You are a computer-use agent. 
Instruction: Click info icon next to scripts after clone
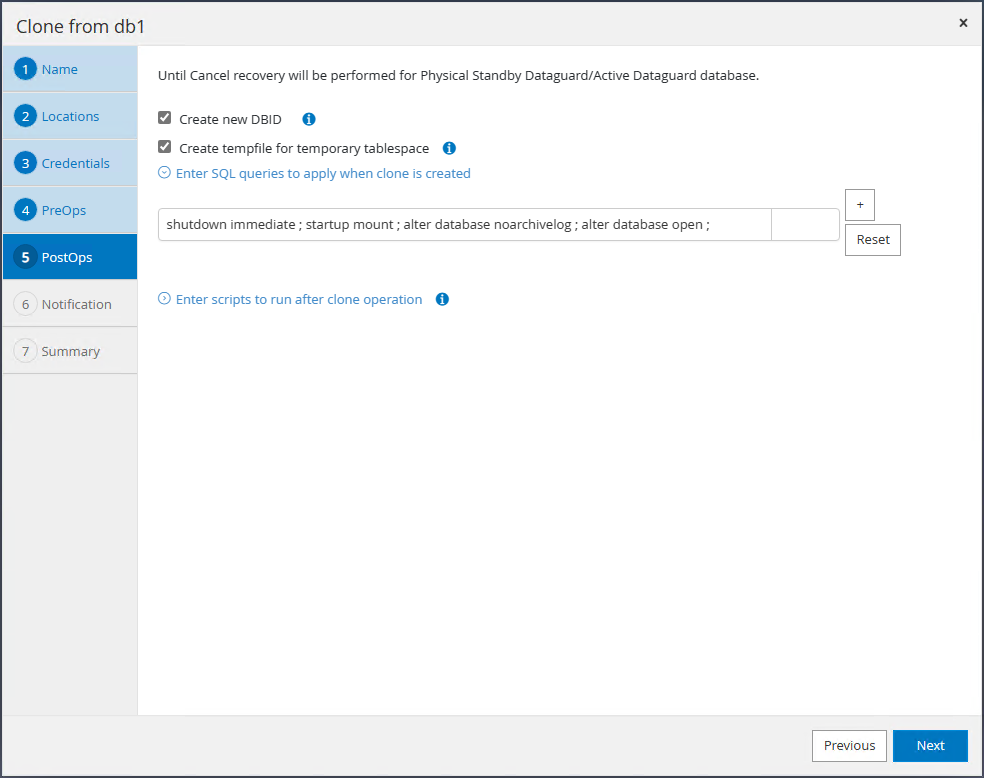pos(442,299)
